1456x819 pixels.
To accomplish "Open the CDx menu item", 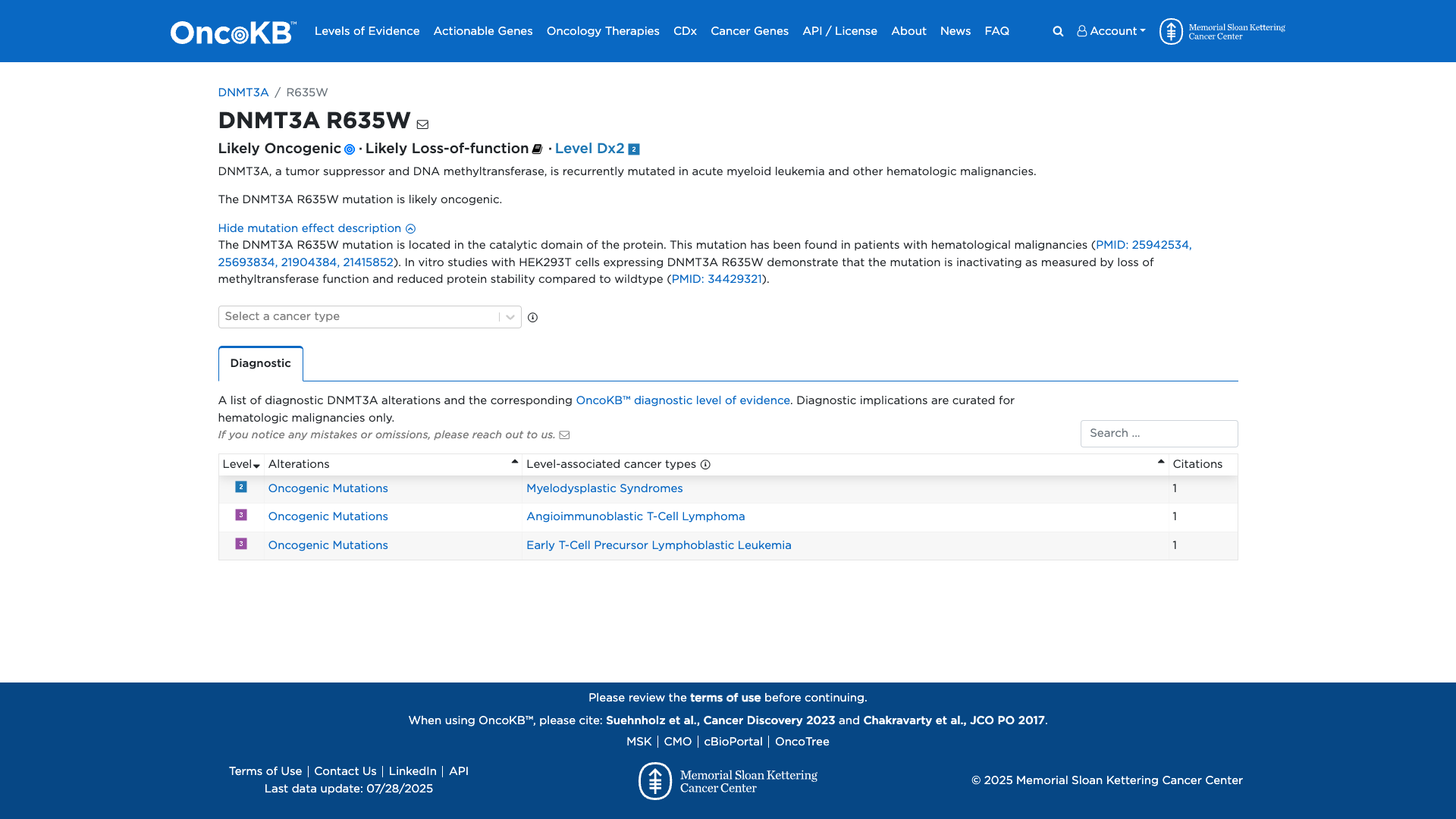I will click(x=685, y=31).
